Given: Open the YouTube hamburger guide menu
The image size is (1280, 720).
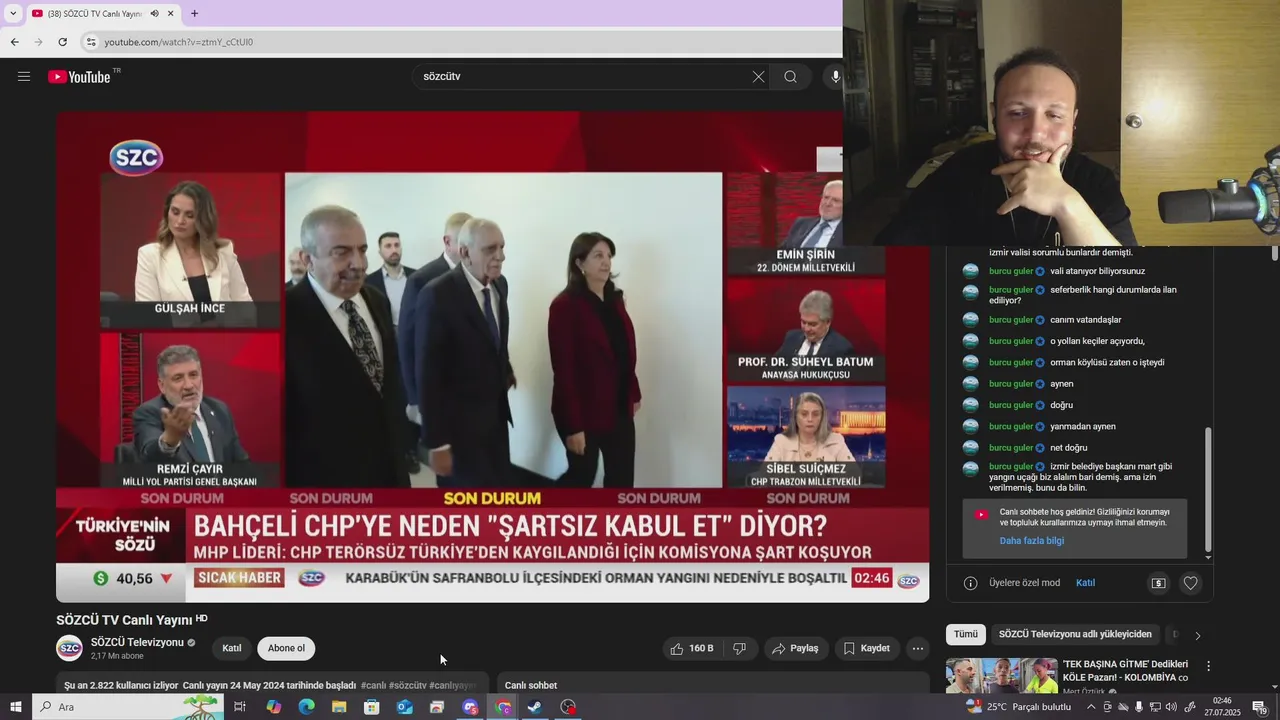Looking at the screenshot, I should tap(24, 76).
